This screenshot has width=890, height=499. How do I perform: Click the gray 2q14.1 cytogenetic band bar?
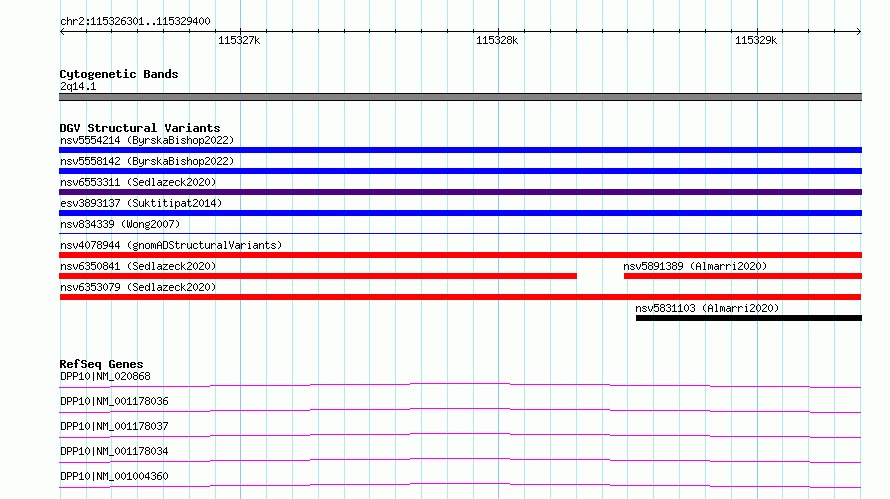(460, 97)
